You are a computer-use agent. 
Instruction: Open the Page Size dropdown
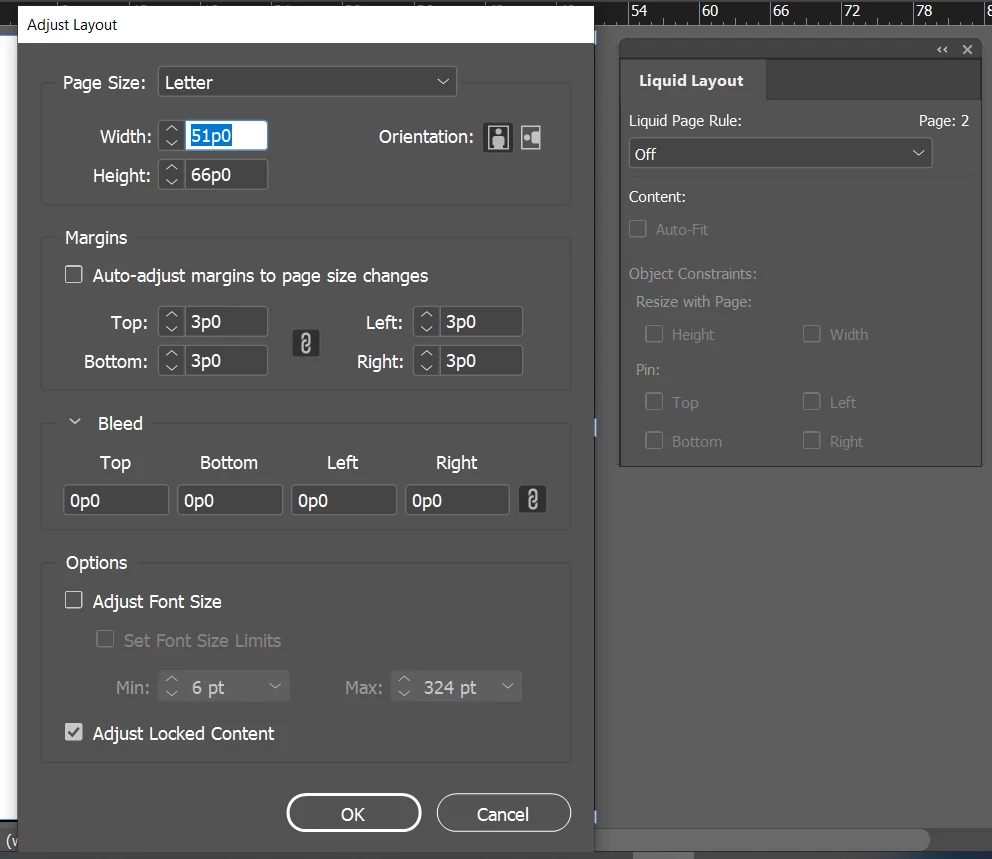pos(307,82)
